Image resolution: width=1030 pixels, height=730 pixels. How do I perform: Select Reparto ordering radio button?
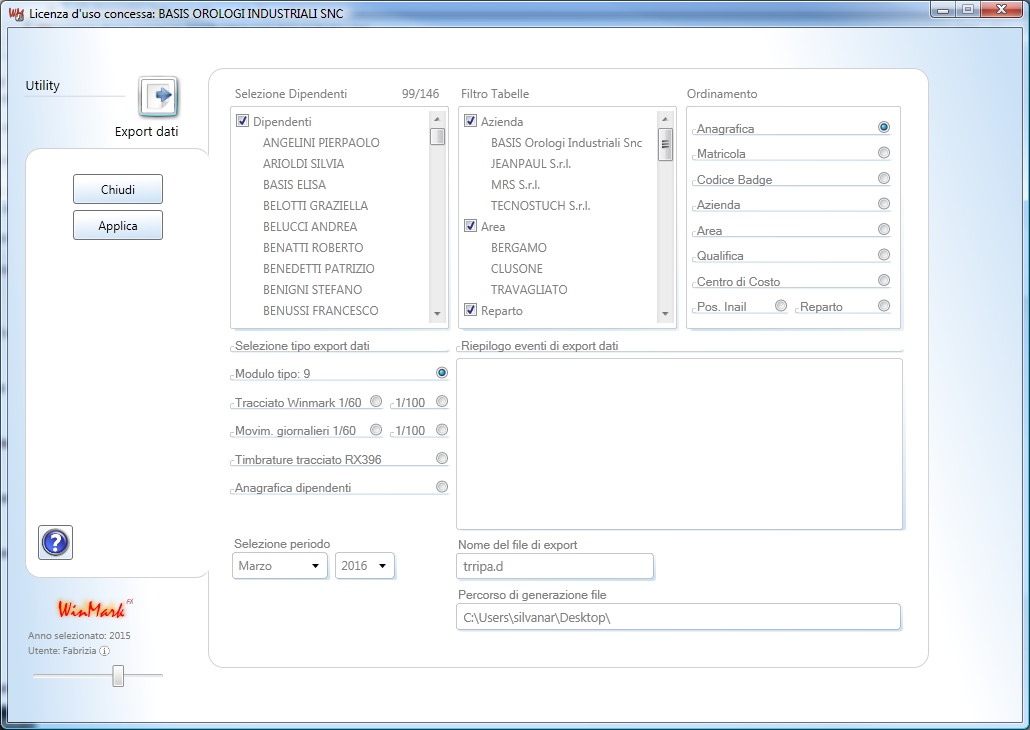pos(884,306)
